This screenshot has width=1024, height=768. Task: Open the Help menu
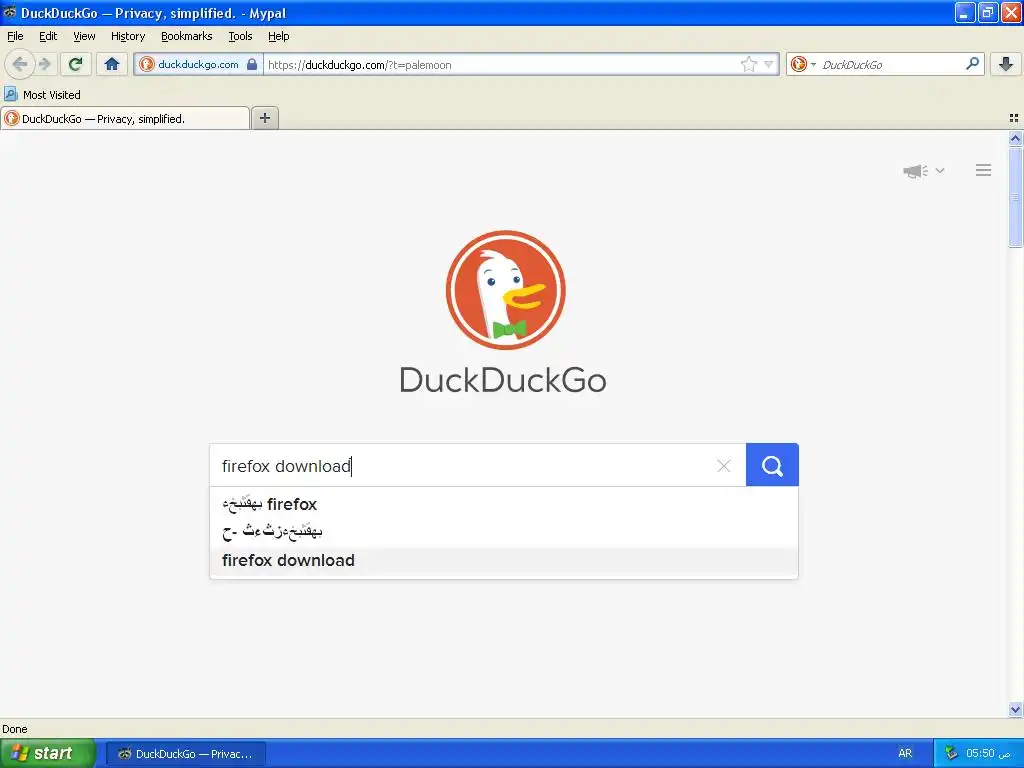point(279,36)
